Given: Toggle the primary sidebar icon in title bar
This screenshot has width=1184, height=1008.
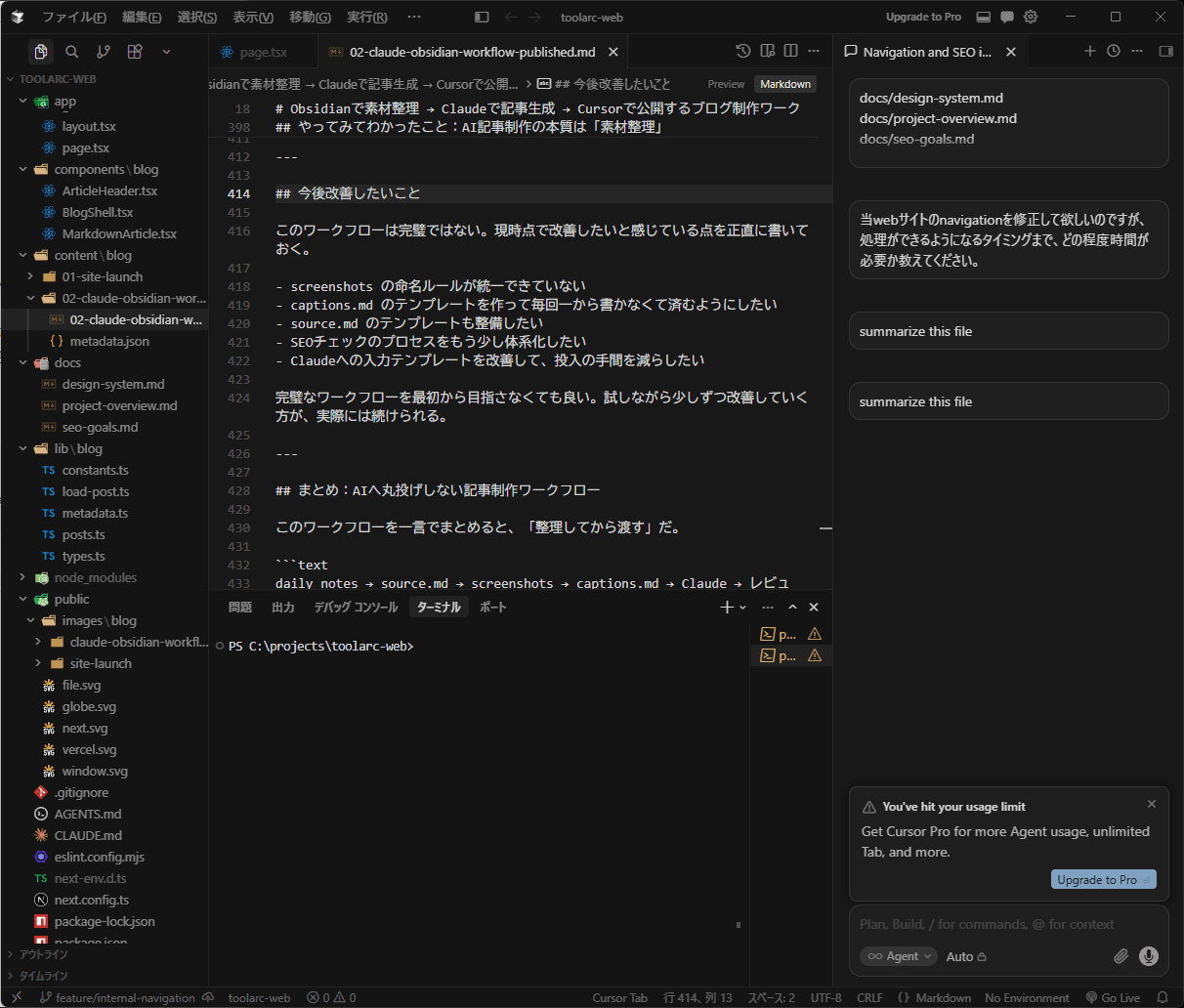Looking at the screenshot, I should (482, 17).
